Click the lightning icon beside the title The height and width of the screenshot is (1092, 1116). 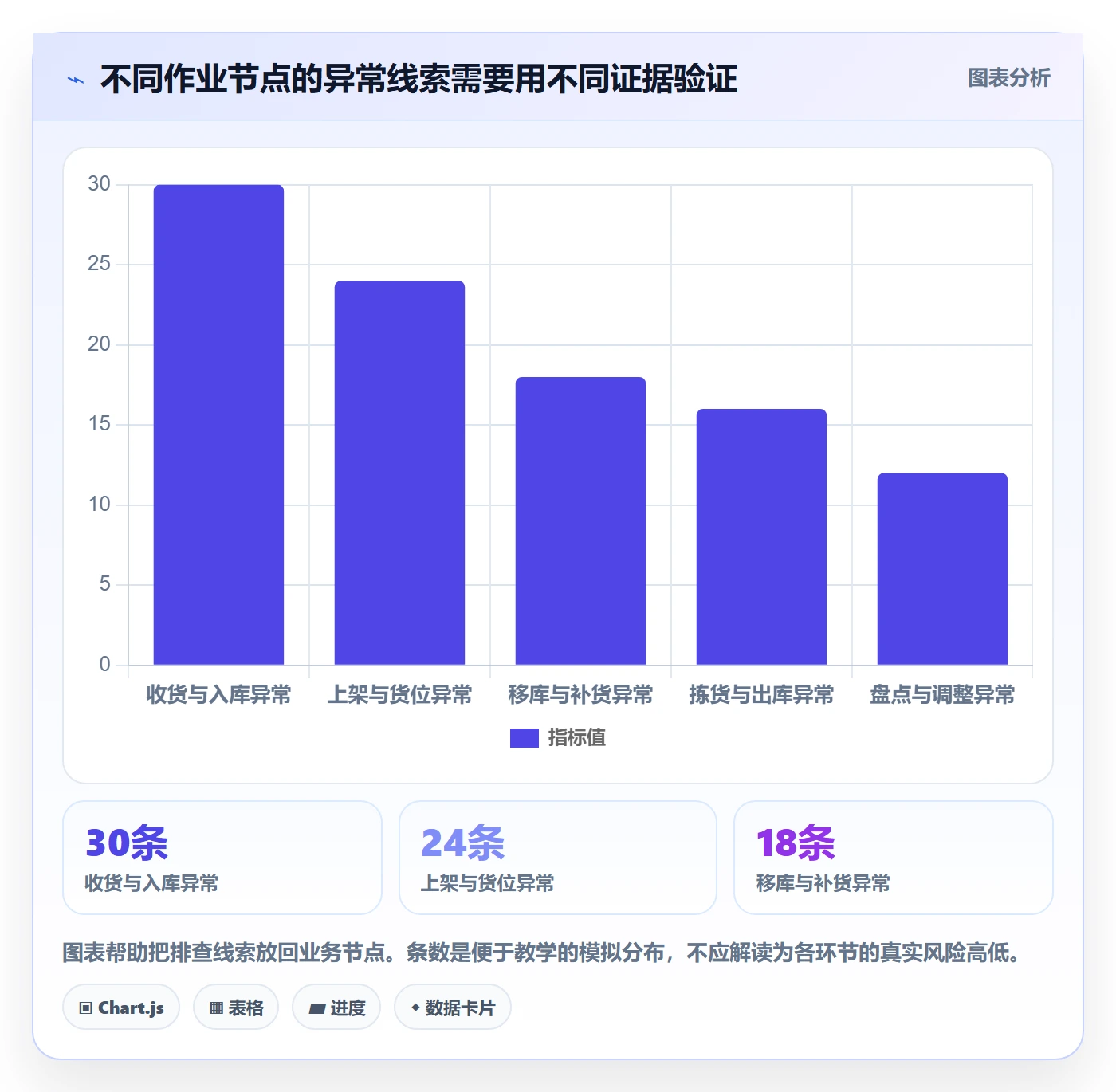point(76,80)
